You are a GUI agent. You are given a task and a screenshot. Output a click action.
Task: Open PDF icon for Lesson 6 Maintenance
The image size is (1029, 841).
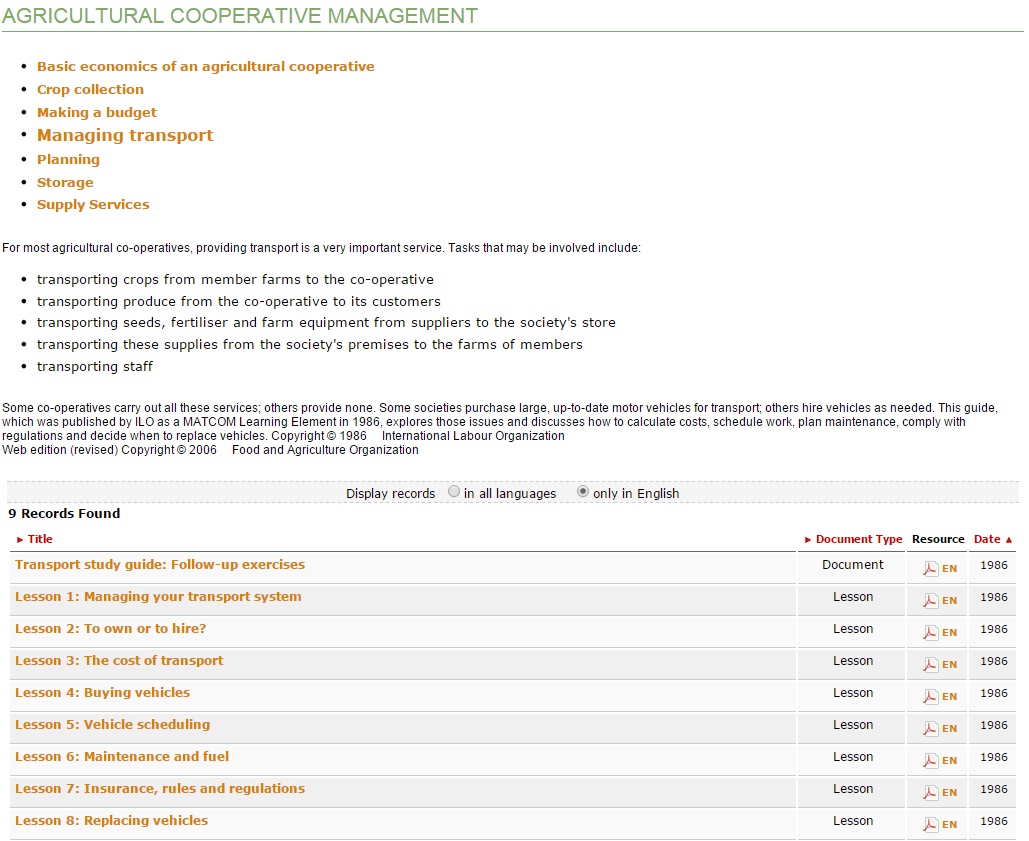tap(930, 760)
